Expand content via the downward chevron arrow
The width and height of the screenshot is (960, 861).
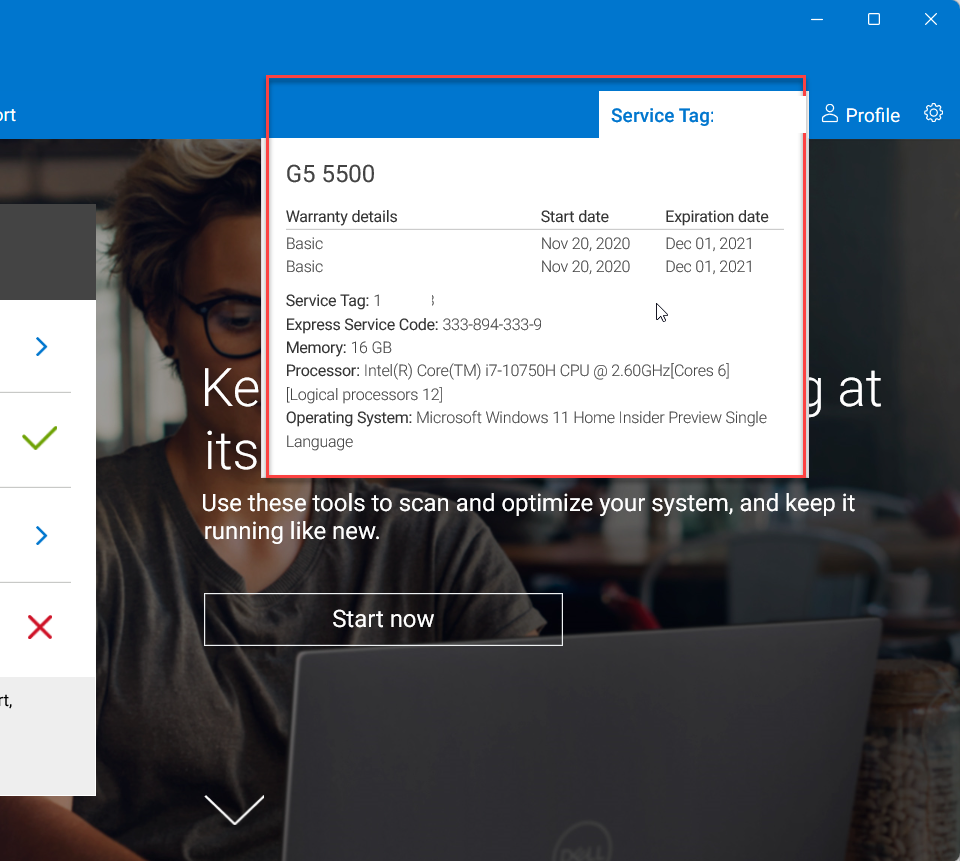coord(234,808)
